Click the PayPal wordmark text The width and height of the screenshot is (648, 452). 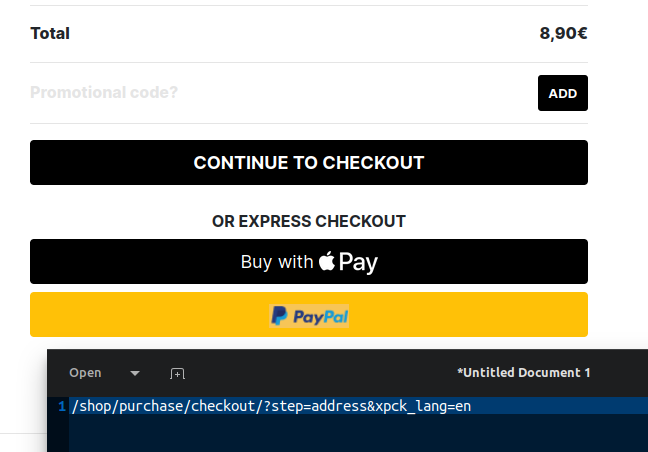(x=321, y=317)
